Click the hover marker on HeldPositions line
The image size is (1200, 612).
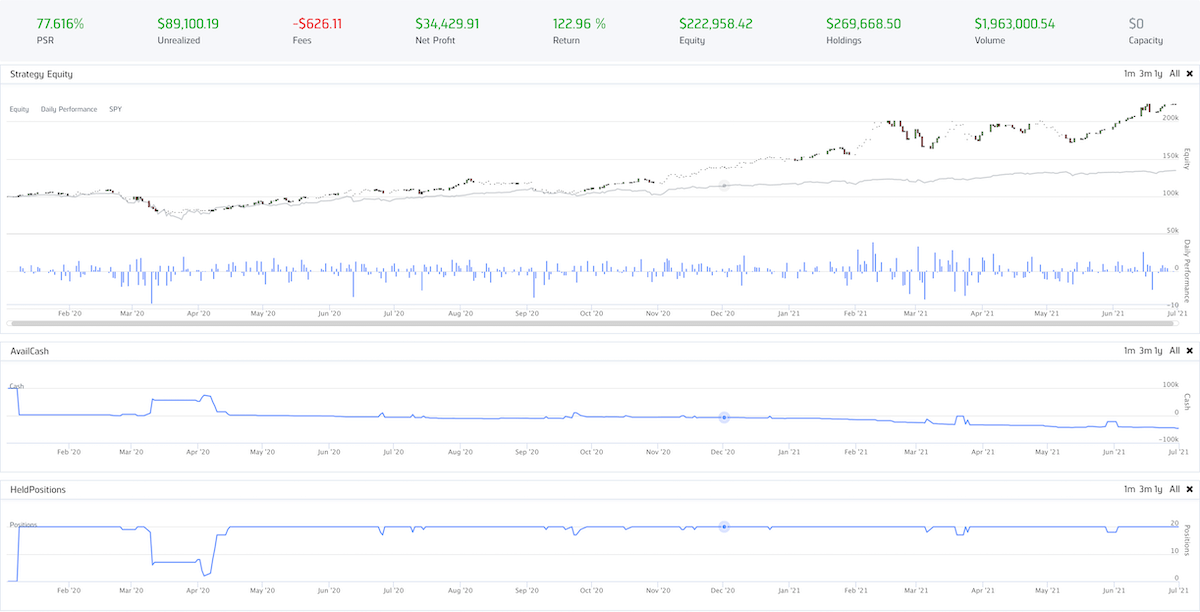pos(724,527)
